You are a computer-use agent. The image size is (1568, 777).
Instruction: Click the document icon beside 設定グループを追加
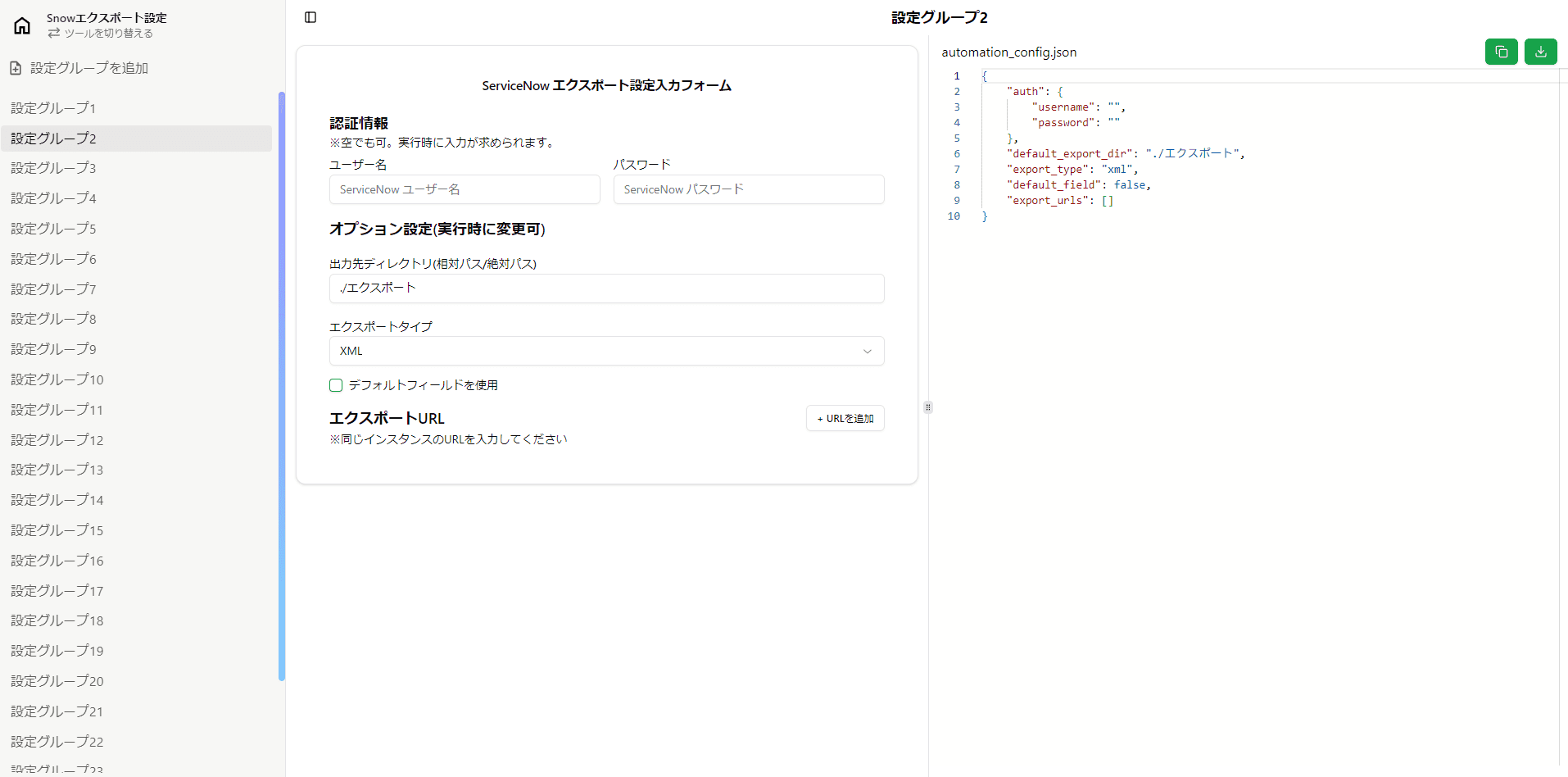point(15,67)
